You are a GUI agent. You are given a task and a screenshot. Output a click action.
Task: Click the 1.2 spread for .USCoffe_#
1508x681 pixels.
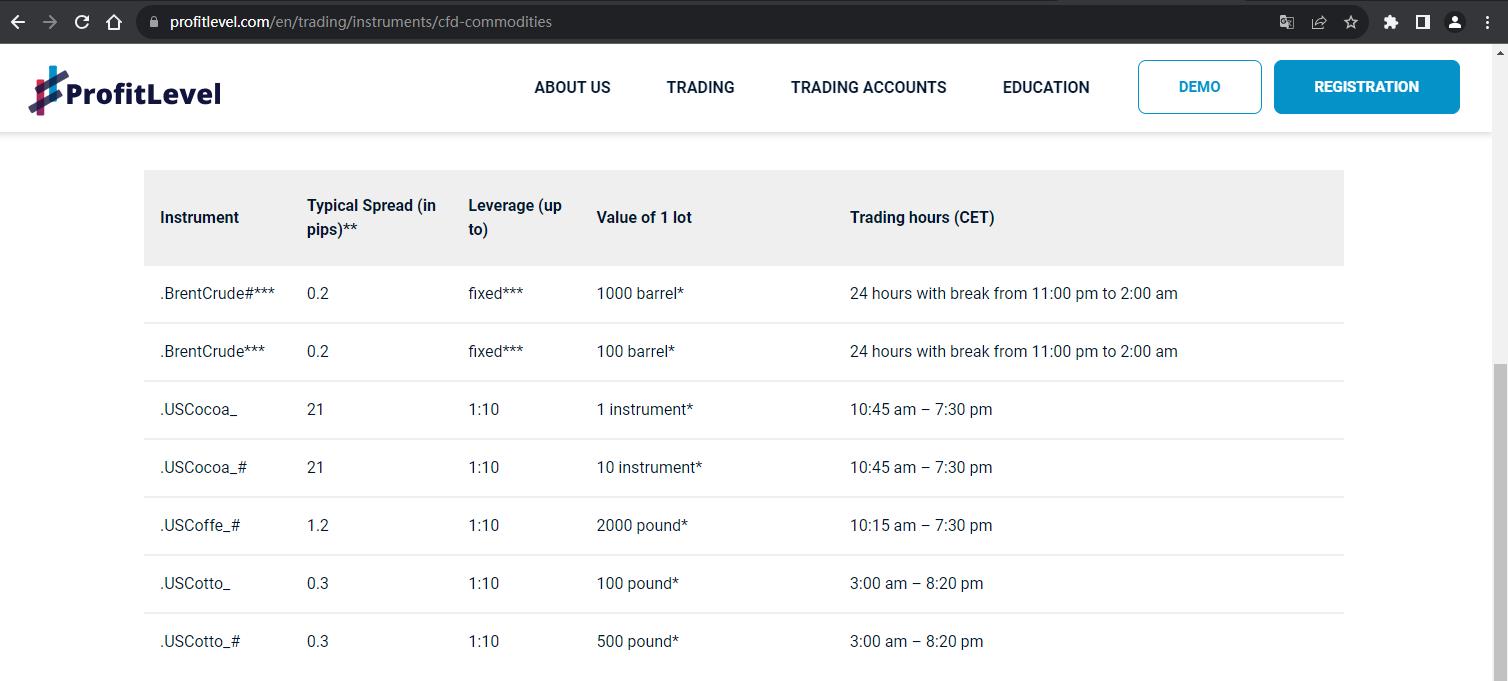click(318, 525)
